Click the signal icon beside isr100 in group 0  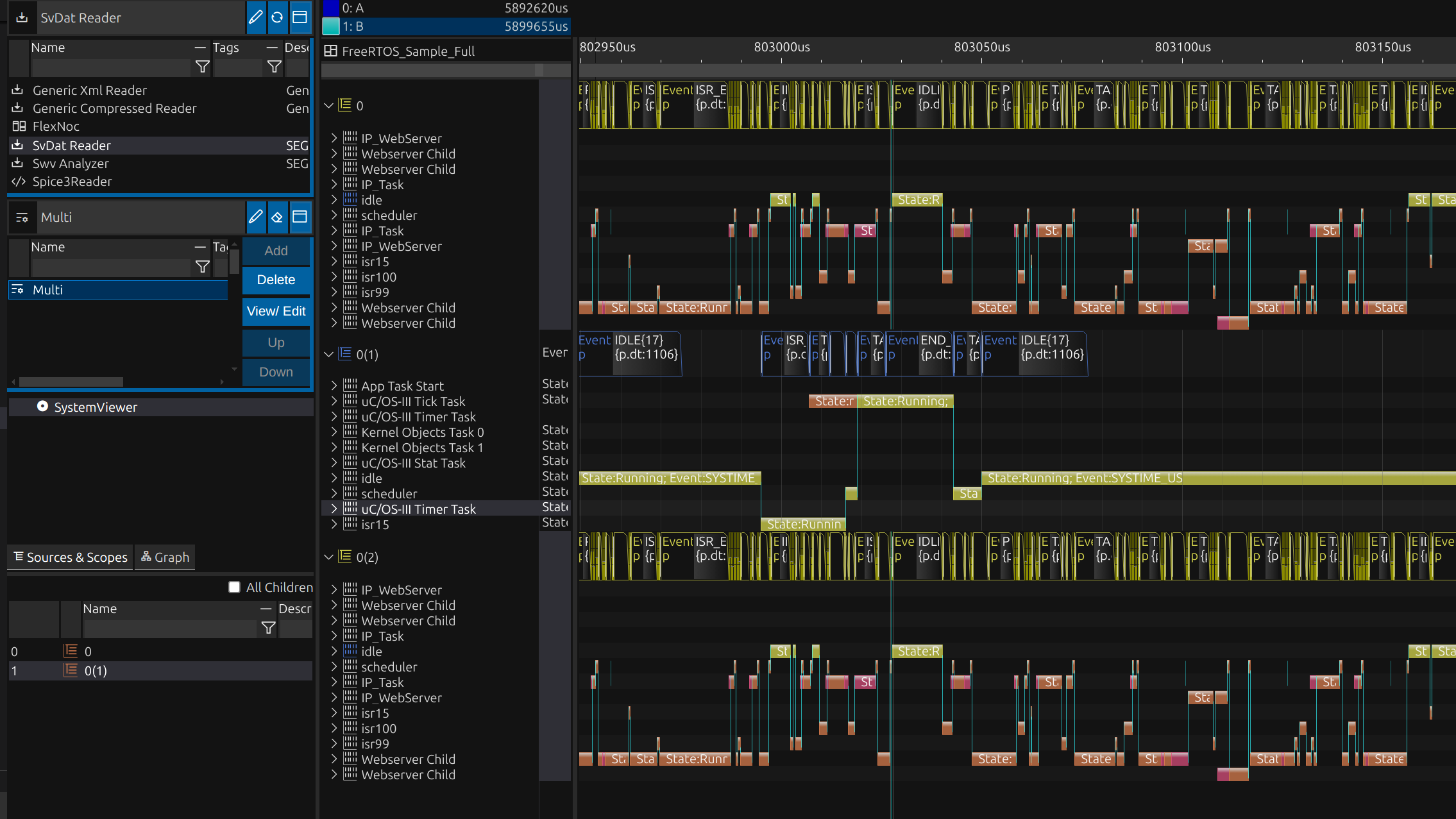point(350,276)
